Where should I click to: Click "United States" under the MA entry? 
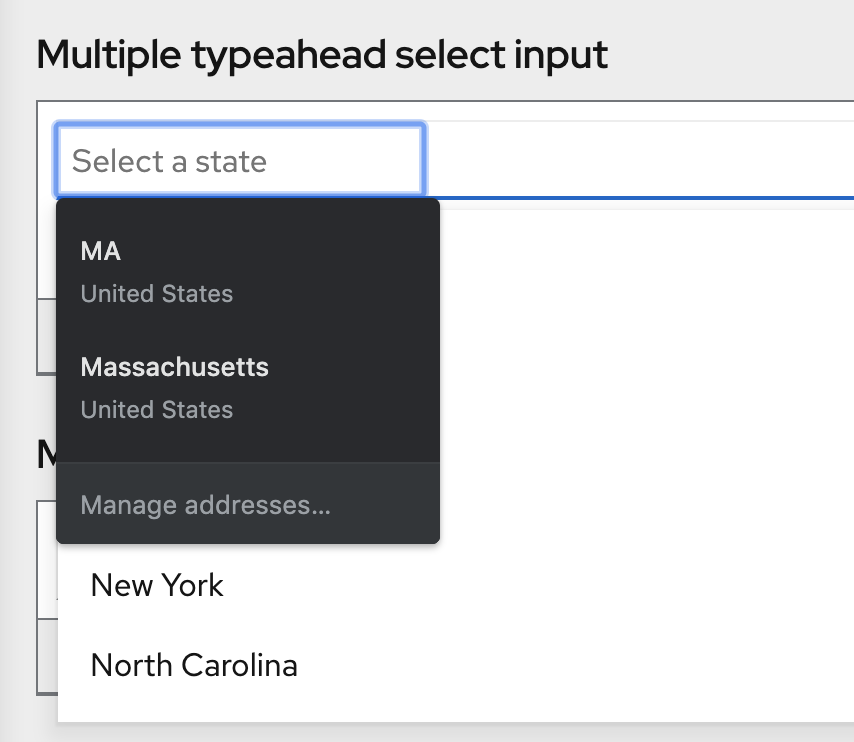[157, 294]
